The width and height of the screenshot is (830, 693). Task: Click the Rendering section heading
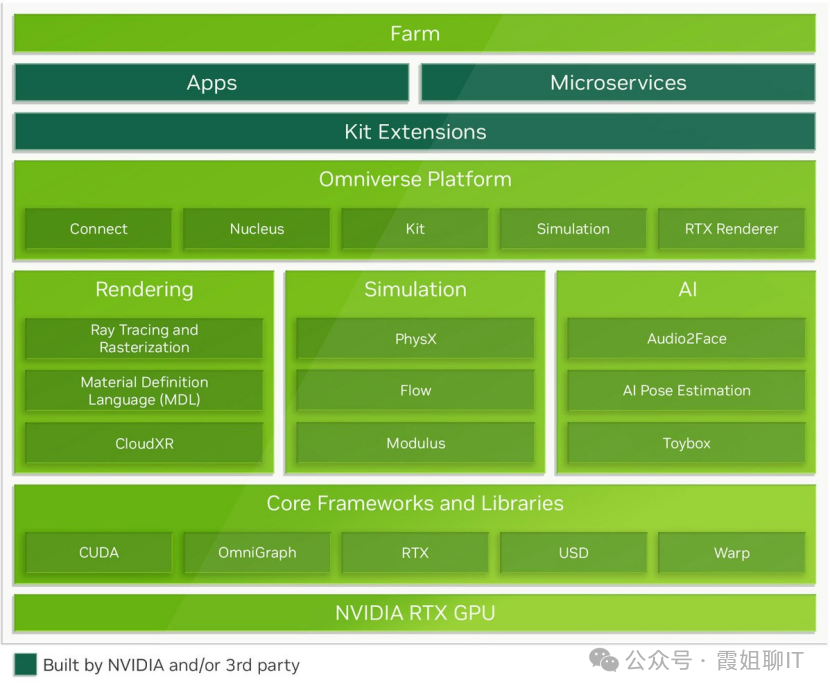(145, 290)
